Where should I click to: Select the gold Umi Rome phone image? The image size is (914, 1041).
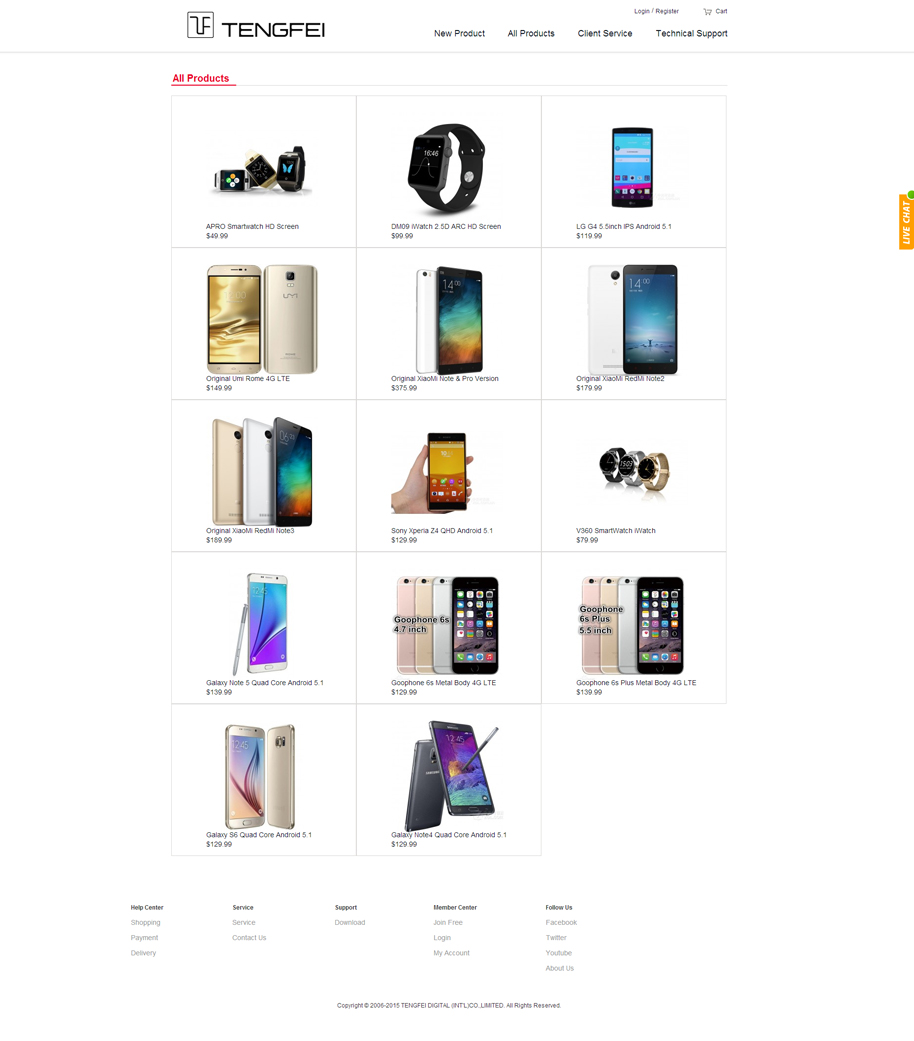[262, 319]
